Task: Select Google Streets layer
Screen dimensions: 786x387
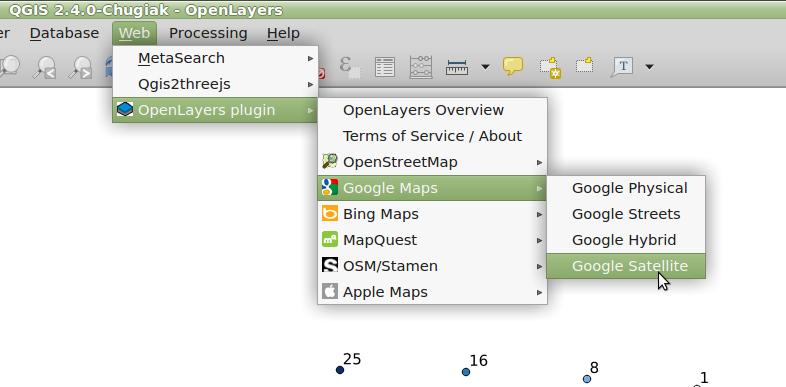Action: coord(626,214)
